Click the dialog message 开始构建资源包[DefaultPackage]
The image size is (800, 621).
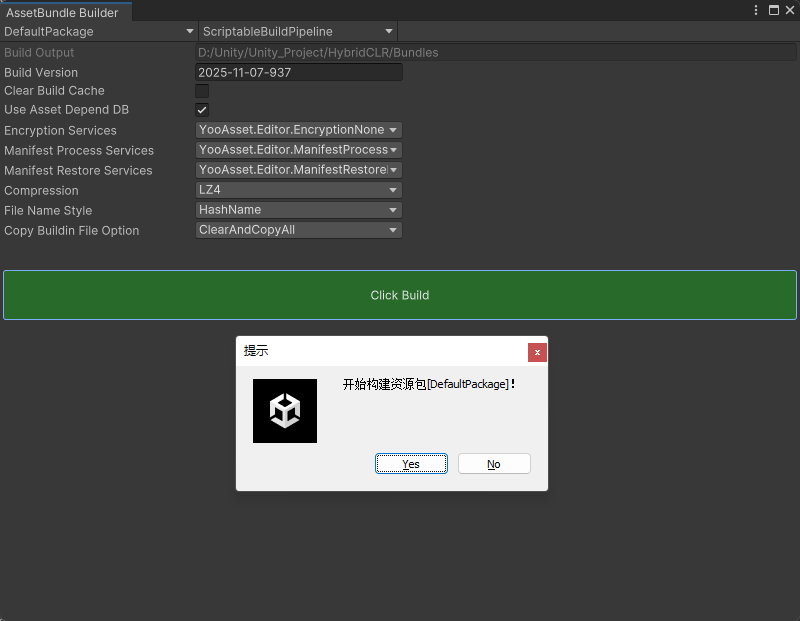click(429, 384)
